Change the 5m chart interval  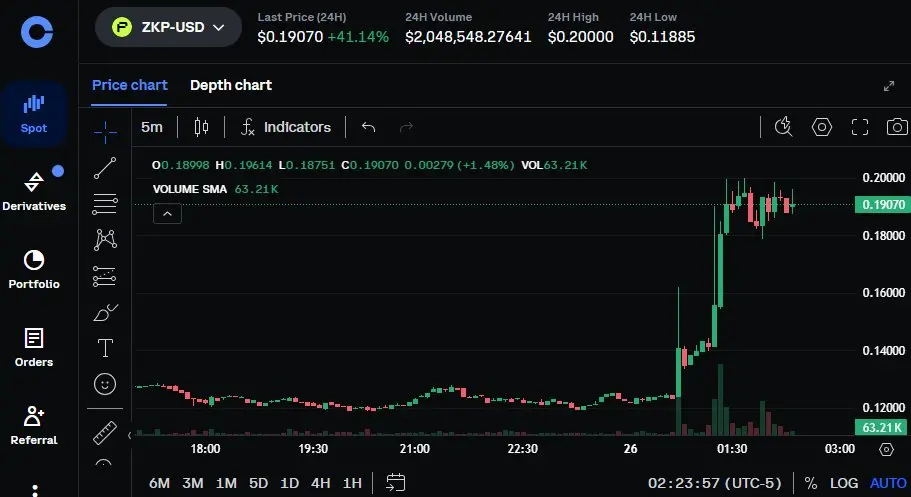(152, 127)
